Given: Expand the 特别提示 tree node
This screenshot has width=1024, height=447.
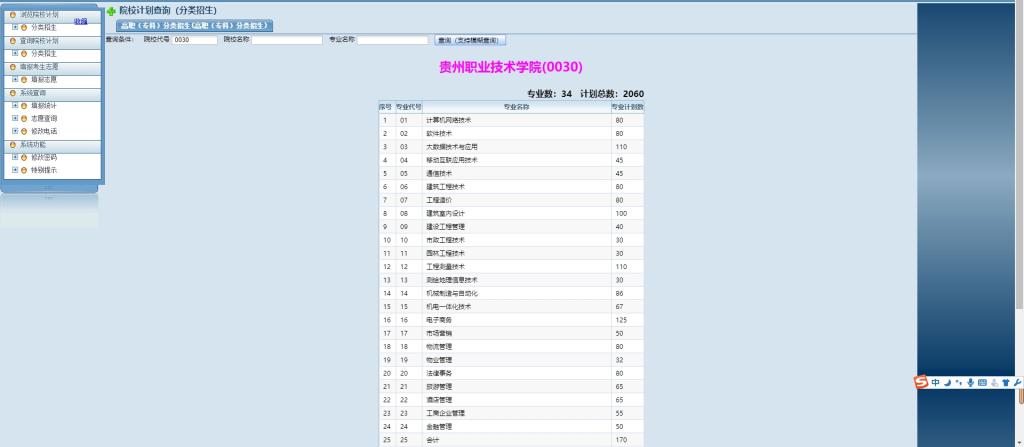Looking at the screenshot, I should click(15, 170).
